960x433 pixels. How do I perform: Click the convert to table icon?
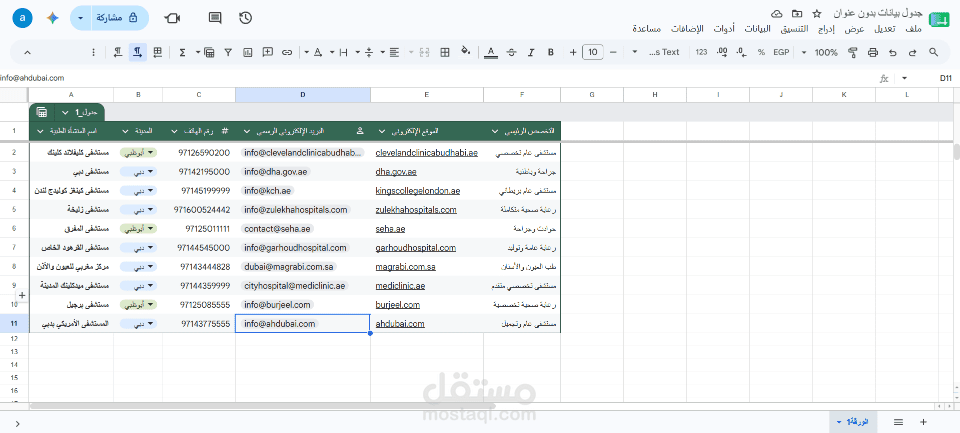209,53
